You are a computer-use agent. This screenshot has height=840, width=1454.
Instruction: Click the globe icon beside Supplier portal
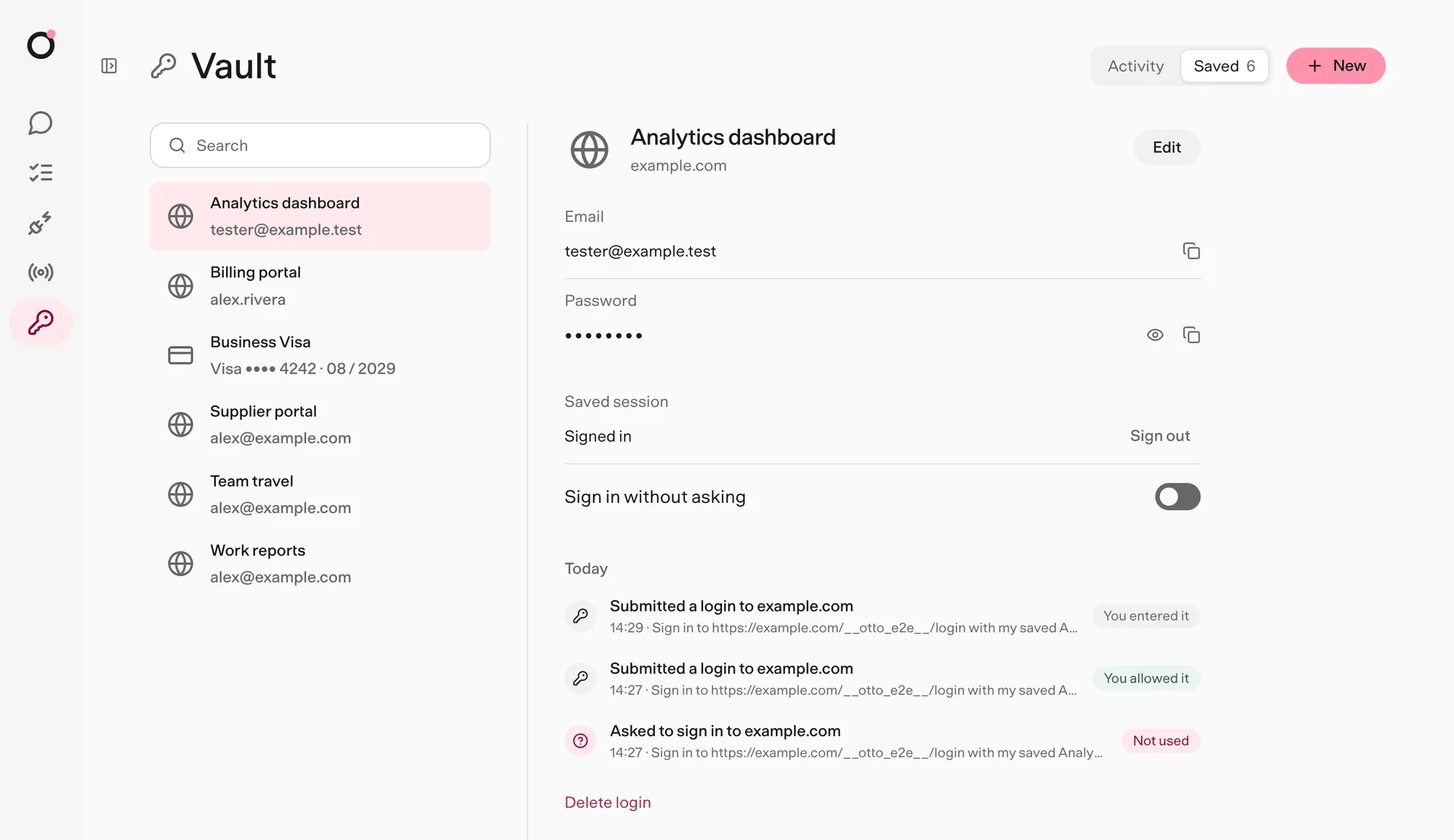click(x=180, y=424)
